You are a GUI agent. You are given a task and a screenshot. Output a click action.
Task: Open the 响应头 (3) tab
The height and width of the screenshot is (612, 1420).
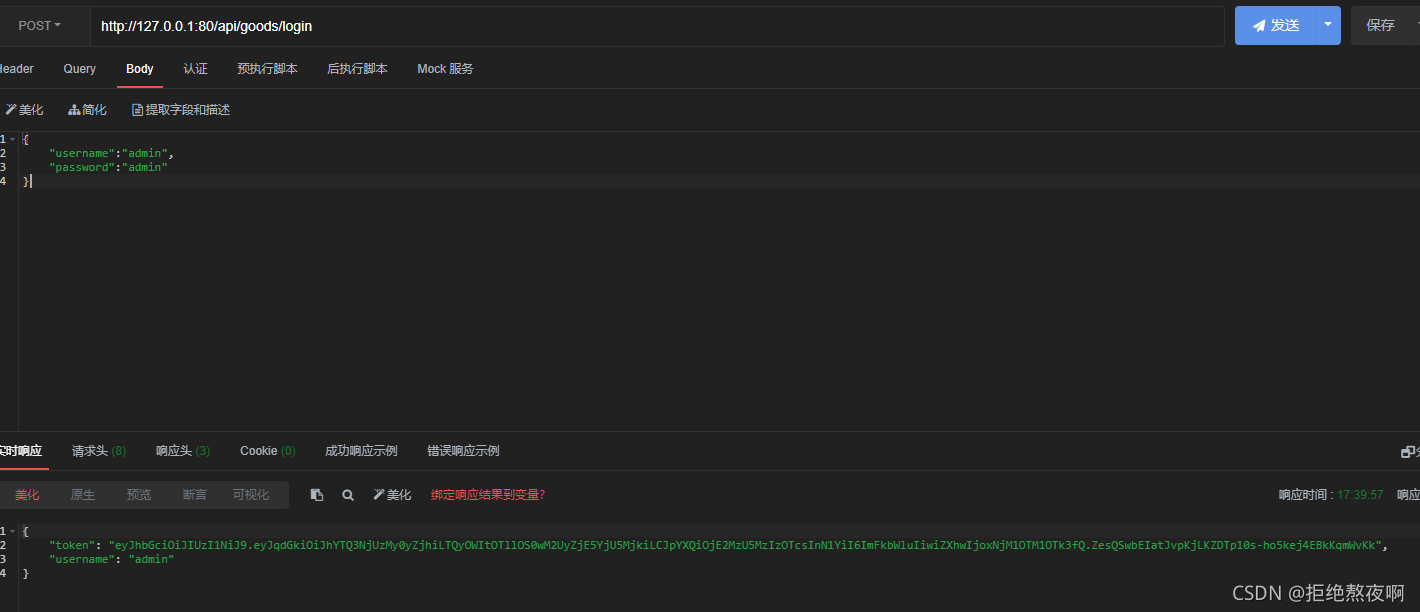[183, 451]
